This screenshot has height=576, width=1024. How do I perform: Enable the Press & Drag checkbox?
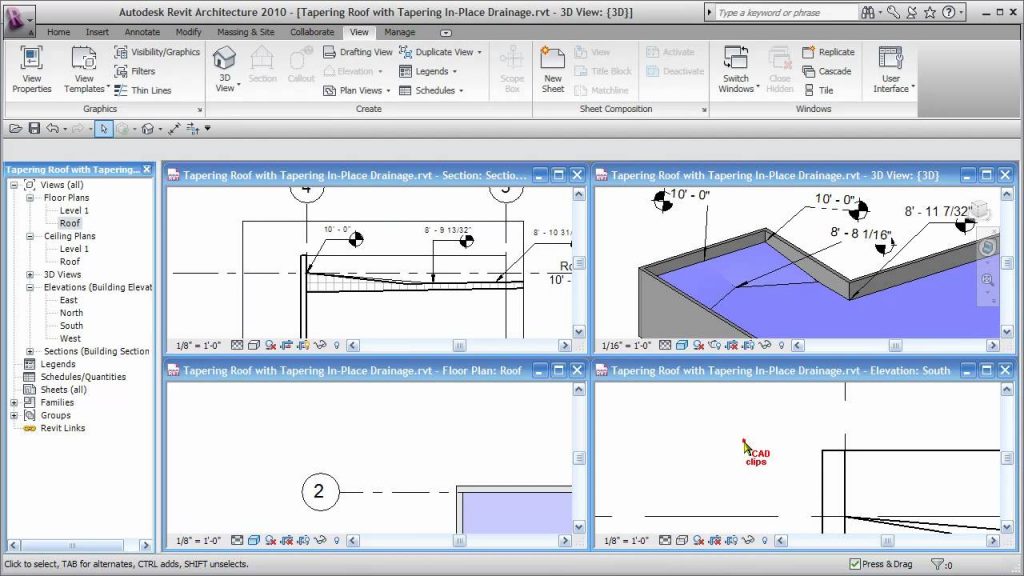coord(855,564)
